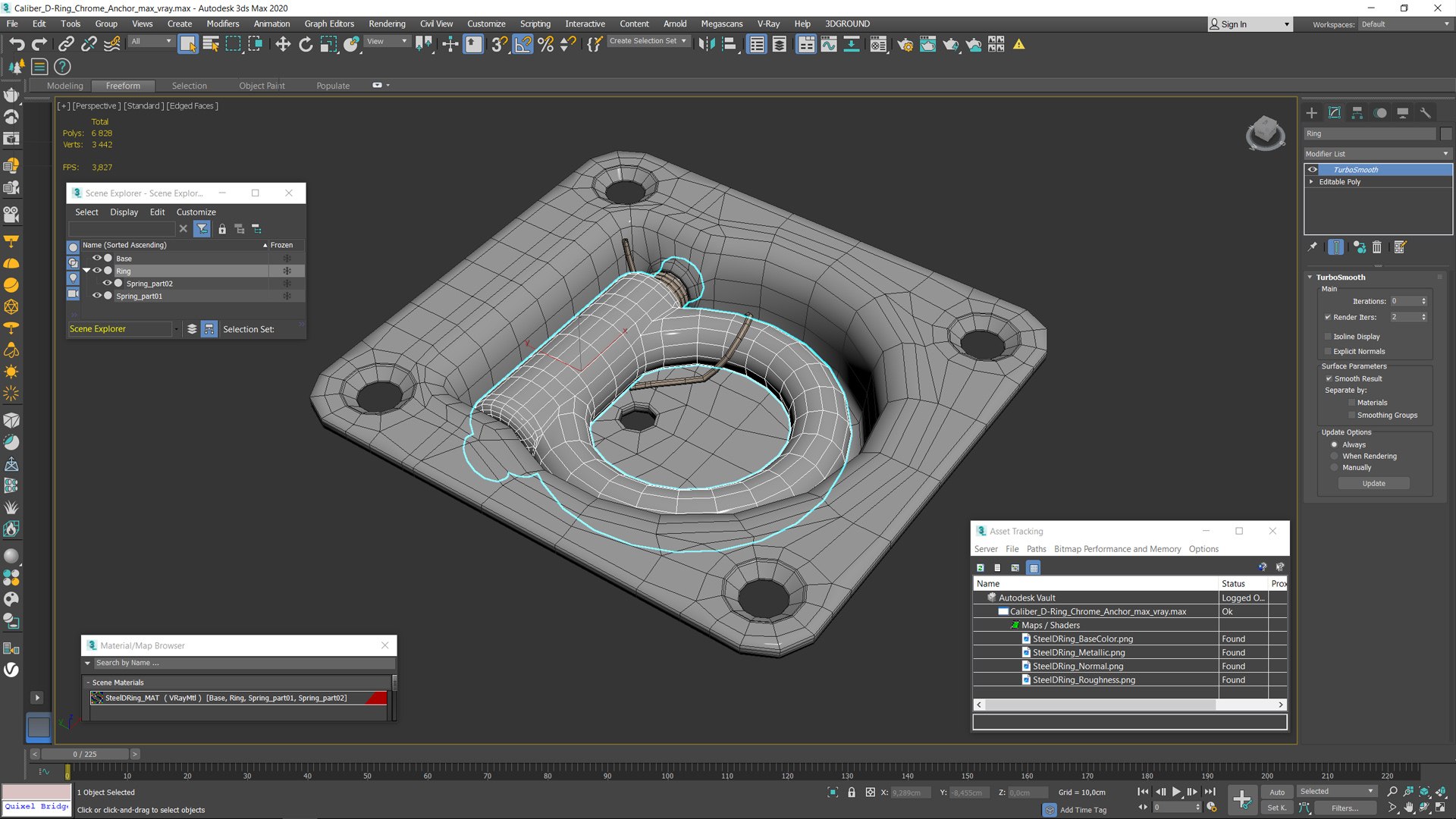Click the Remove modifier trash icon

1376,247
